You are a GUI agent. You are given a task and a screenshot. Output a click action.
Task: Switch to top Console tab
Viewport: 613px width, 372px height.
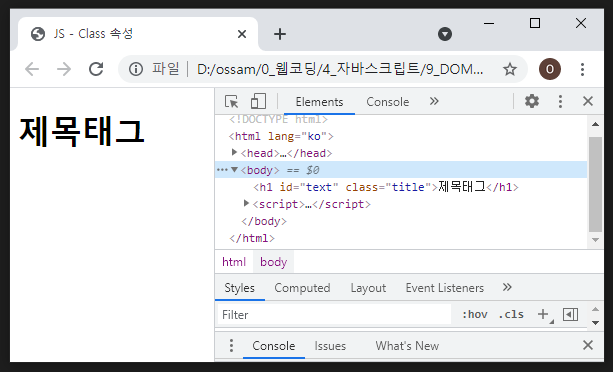click(387, 102)
